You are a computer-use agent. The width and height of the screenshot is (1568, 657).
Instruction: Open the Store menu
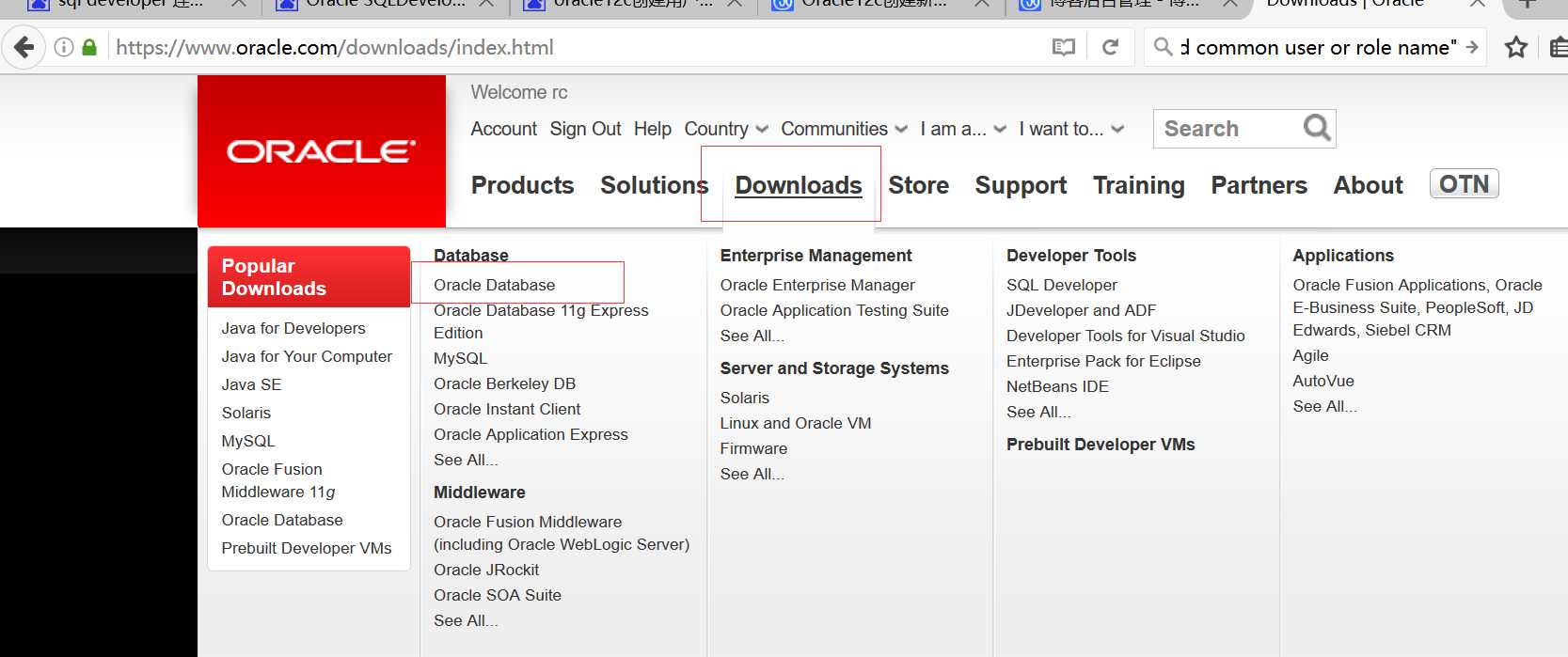919,185
